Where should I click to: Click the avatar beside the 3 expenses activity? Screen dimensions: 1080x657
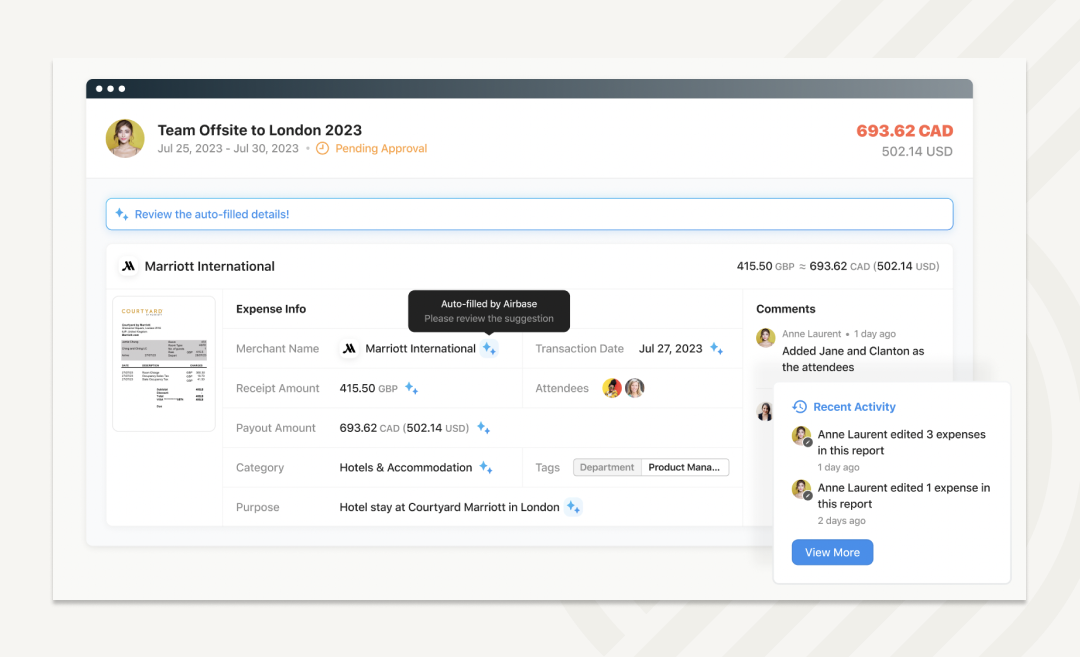point(801,436)
